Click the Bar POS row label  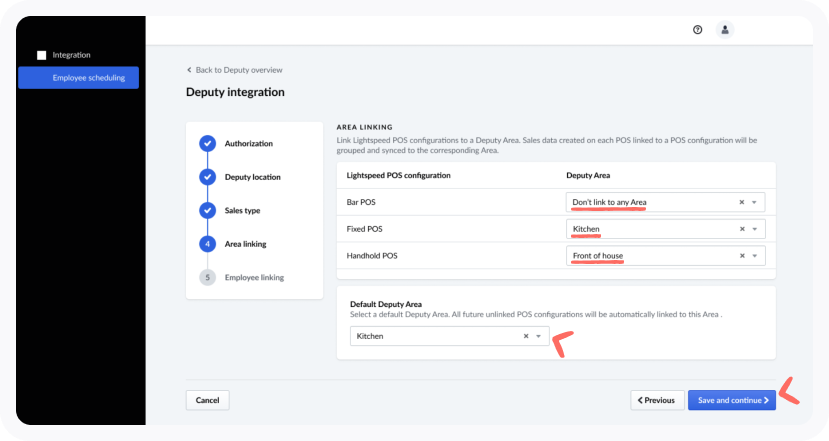pos(361,202)
